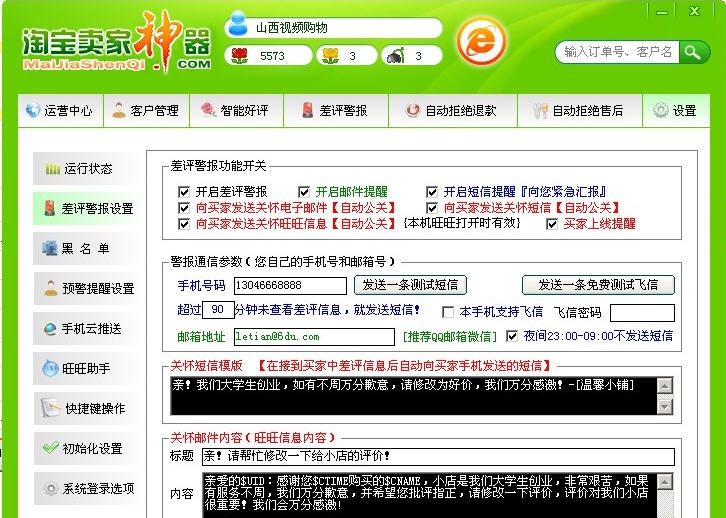The height and width of the screenshot is (518, 726).
Task: Click the 标题 email subject field
Action: (x=438, y=456)
